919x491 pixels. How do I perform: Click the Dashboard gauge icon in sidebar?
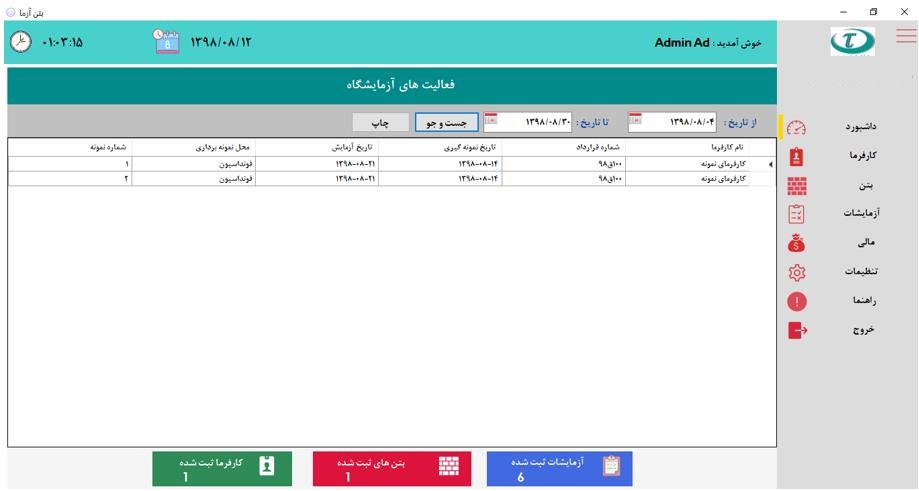797,128
